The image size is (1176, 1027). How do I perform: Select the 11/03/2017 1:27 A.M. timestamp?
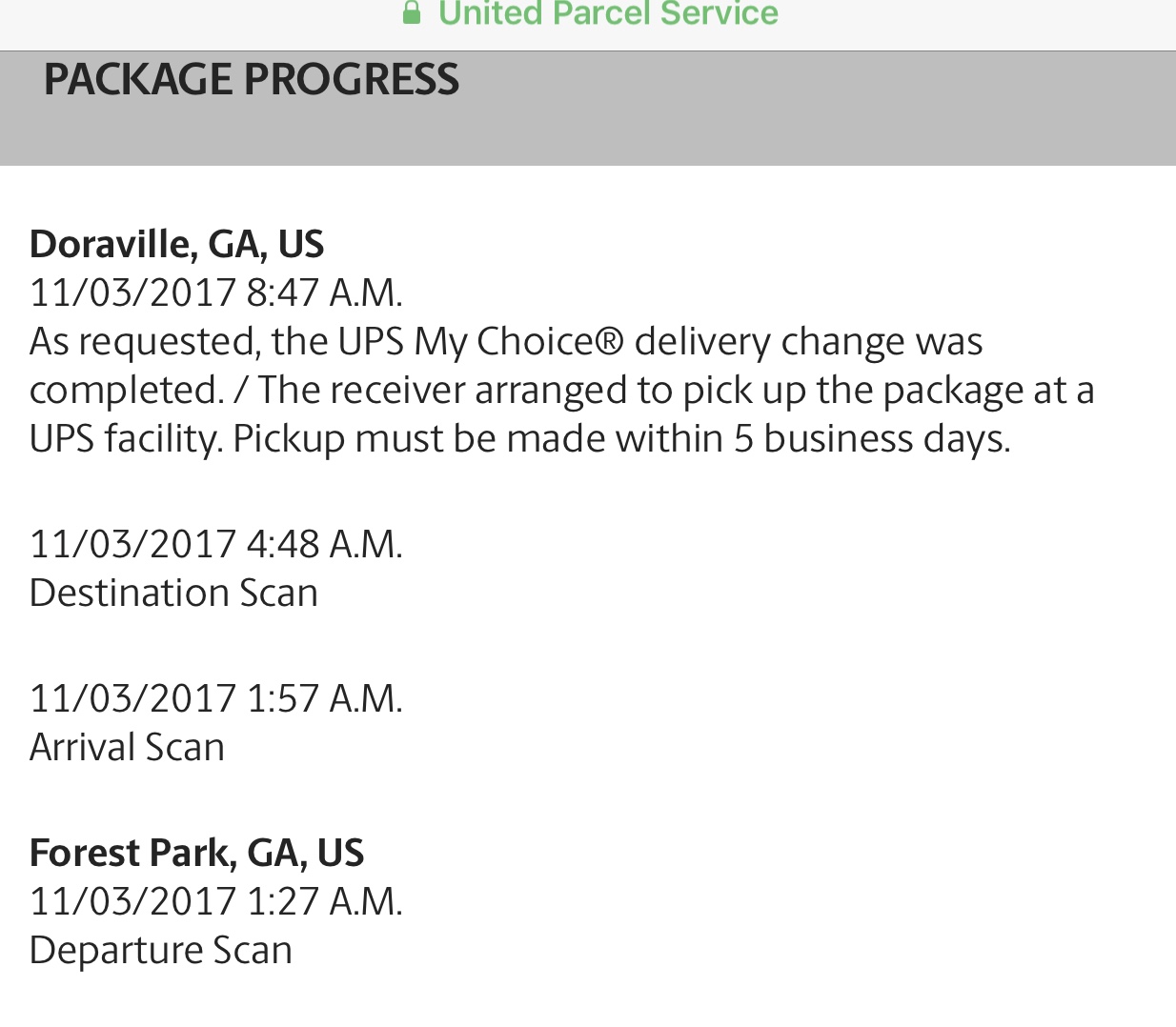[216, 901]
